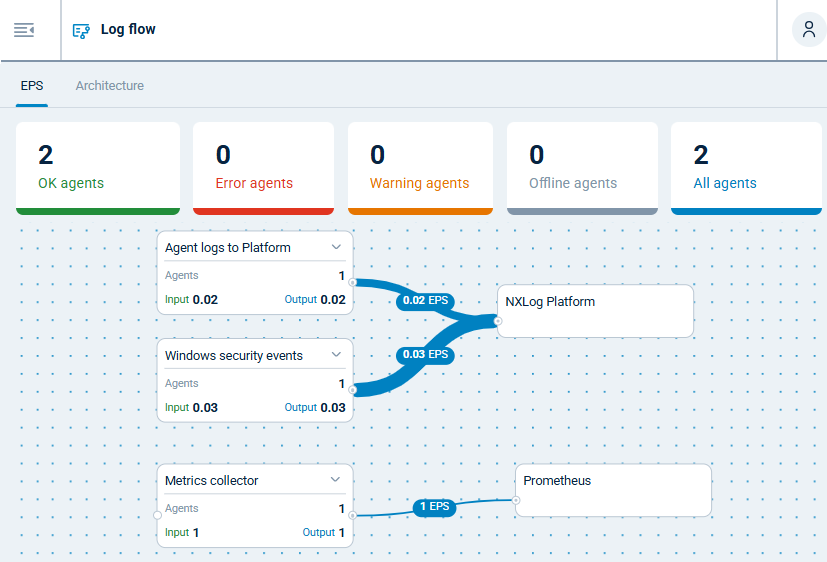This screenshot has height=562, width=827.
Task: Click the 0.03 EPS flow label
Action: (425, 354)
